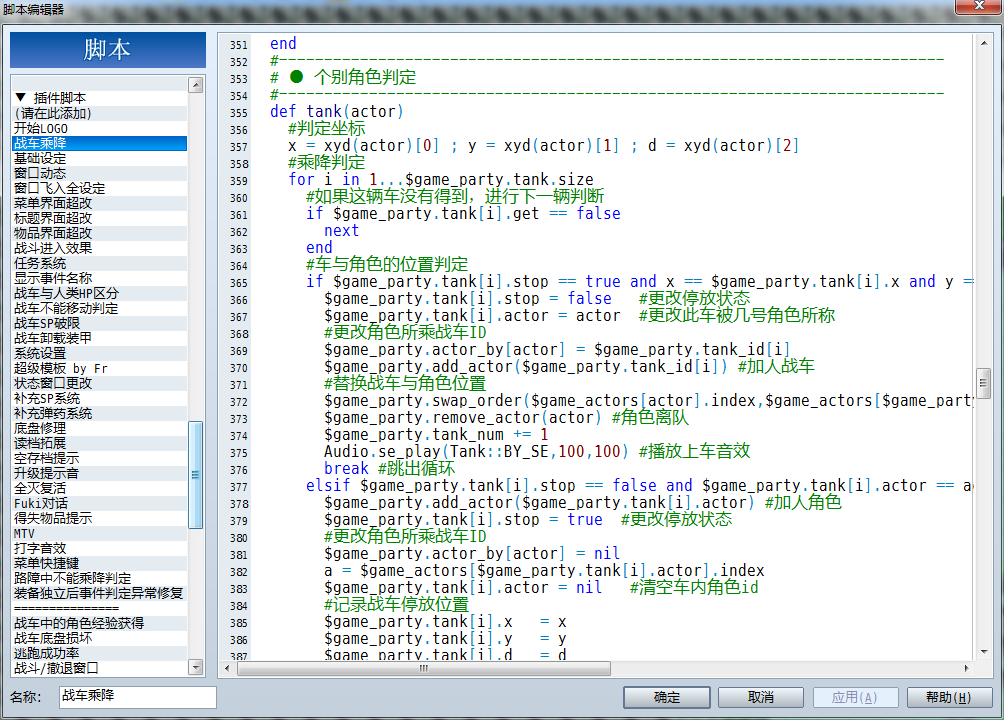The height and width of the screenshot is (720, 1004).
Task: Select the 底盘修理 script
Action: click(x=99, y=428)
